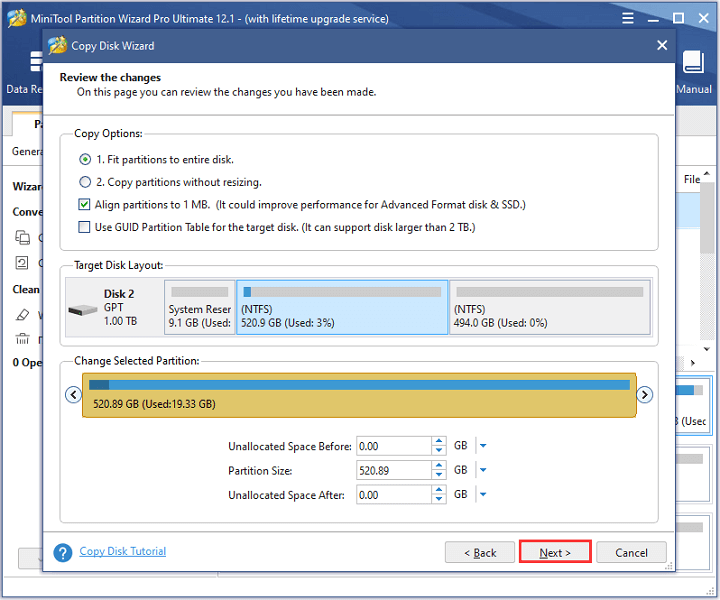Open the Copy Disk Tutorial link
Image resolution: width=720 pixels, height=600 pixels.
[123, 551]
